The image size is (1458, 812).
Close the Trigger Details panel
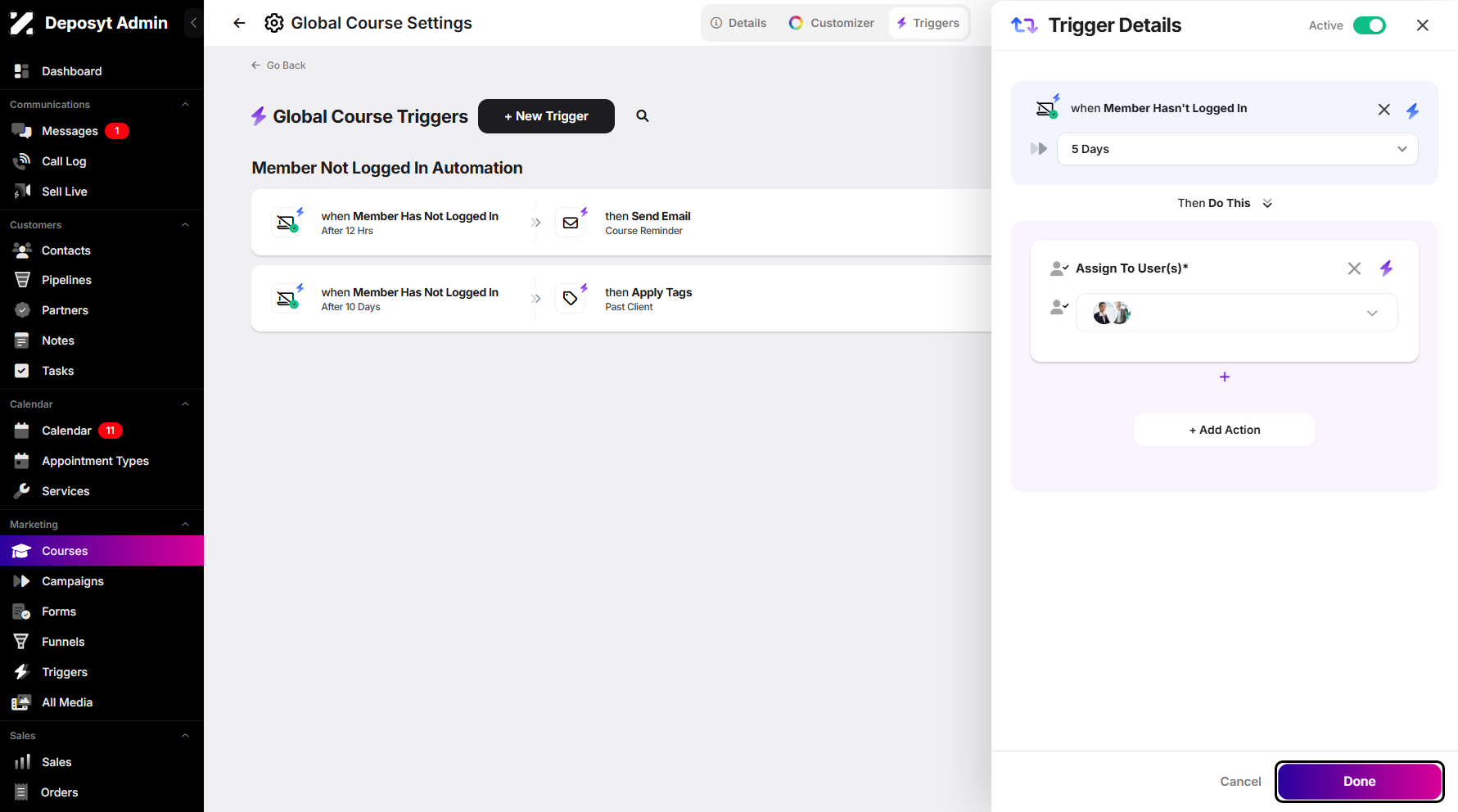pos(1423,25)
